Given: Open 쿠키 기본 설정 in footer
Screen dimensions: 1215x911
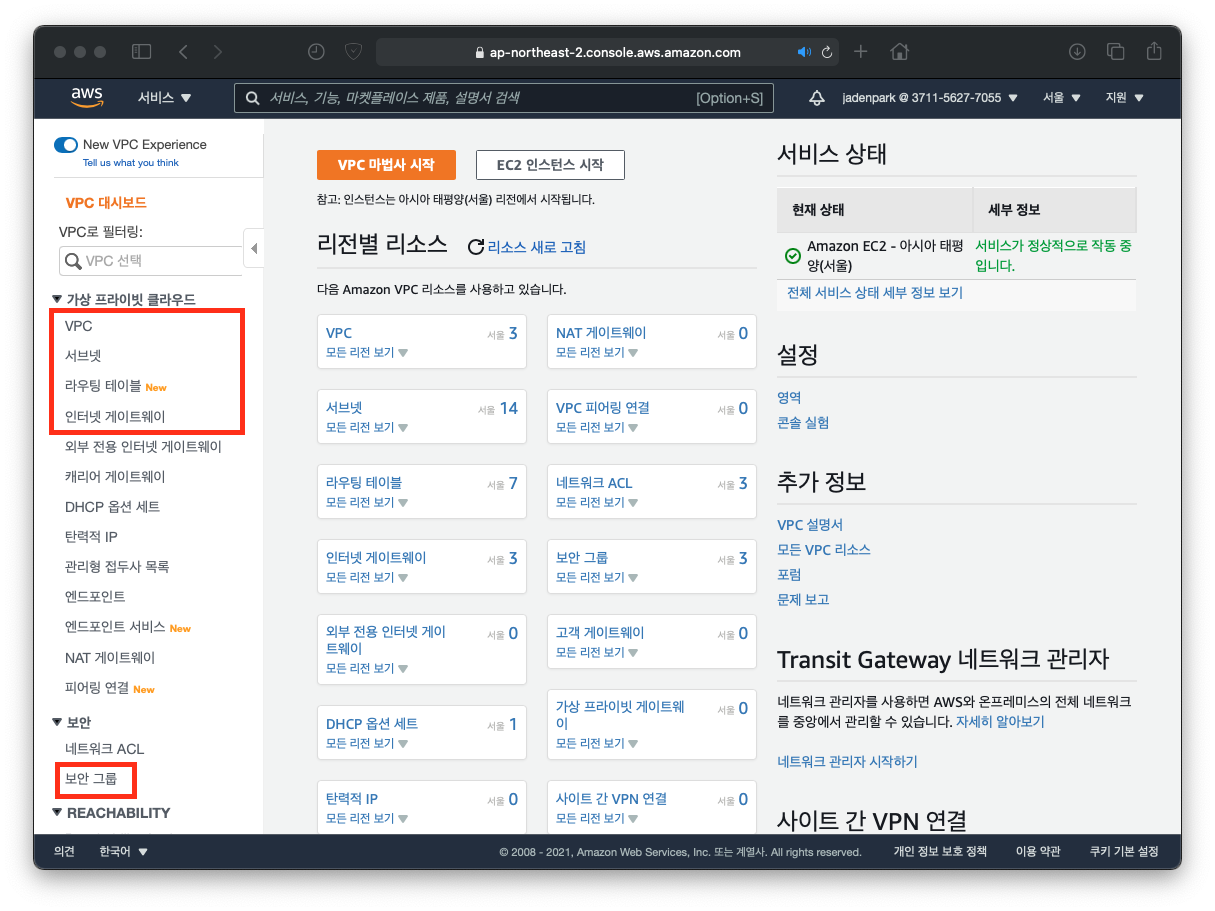Looking at the screenshot, I should [x=1124, y=852].
